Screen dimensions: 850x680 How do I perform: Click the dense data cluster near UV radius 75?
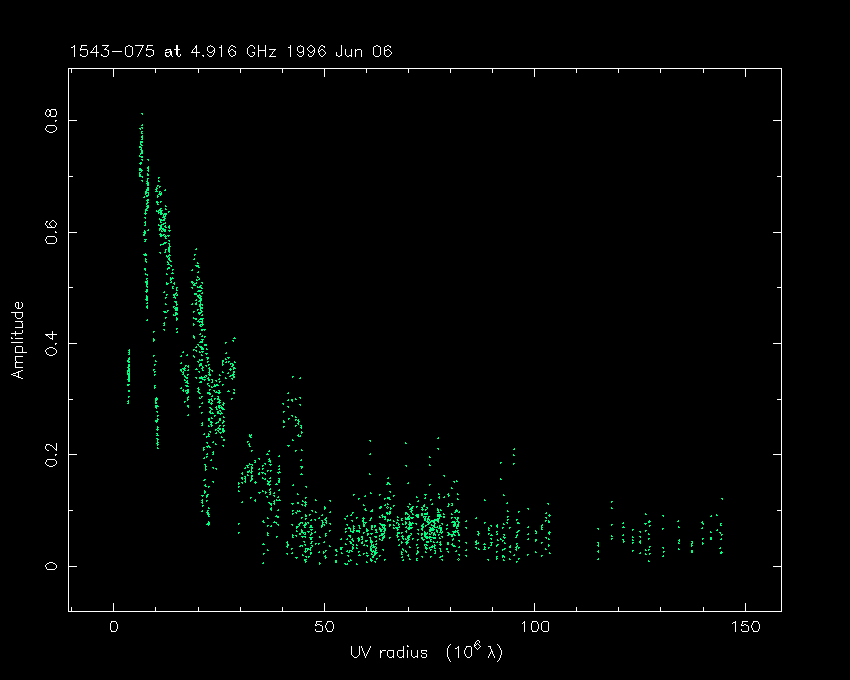[x=430, y=525]
